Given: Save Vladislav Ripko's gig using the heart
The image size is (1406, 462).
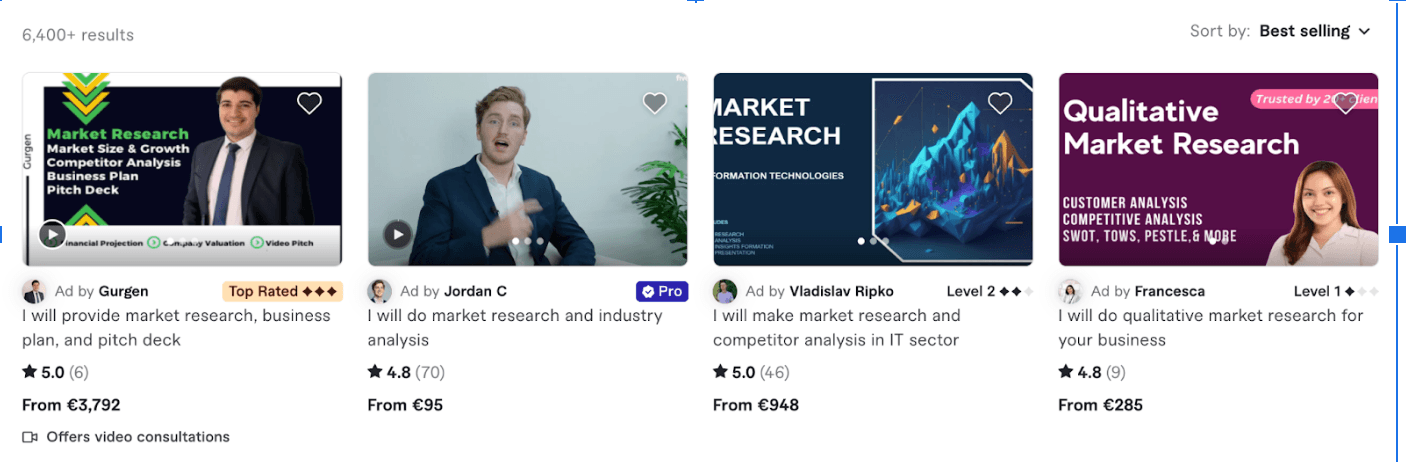Looking at the screenshot, I should click(1000, 102).
